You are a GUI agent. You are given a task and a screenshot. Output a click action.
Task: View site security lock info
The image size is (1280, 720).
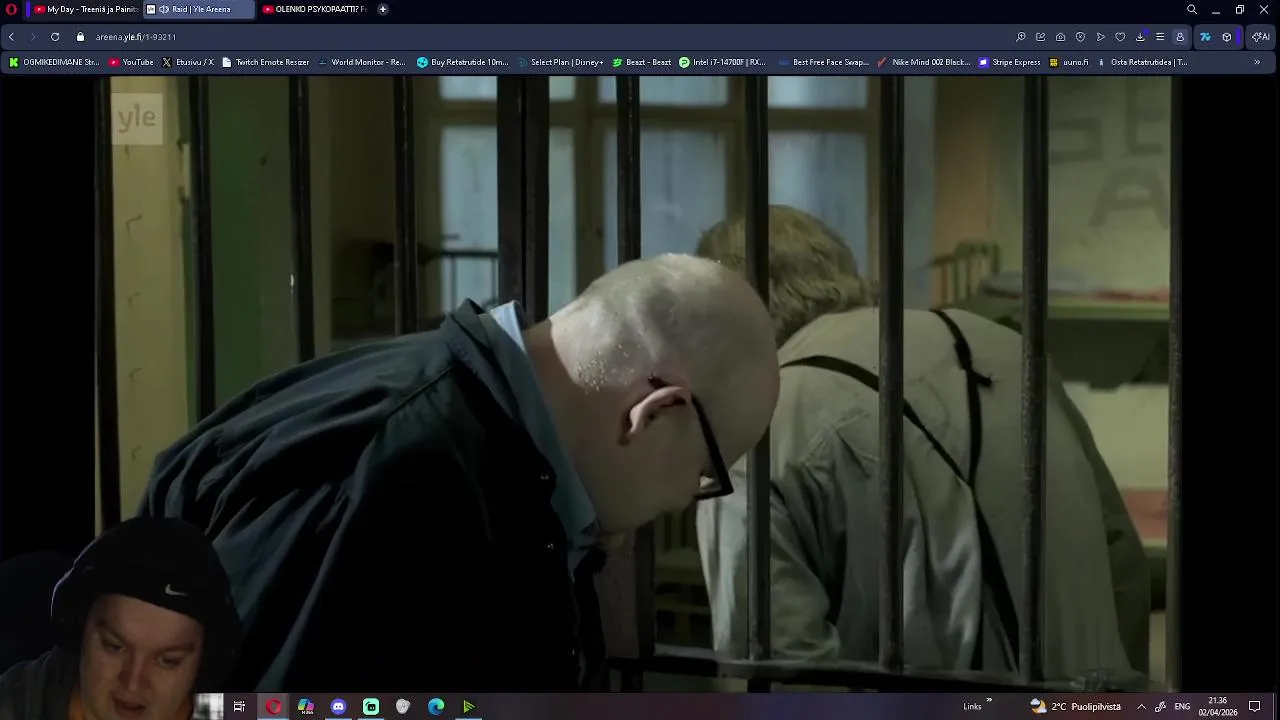[80, 37]
